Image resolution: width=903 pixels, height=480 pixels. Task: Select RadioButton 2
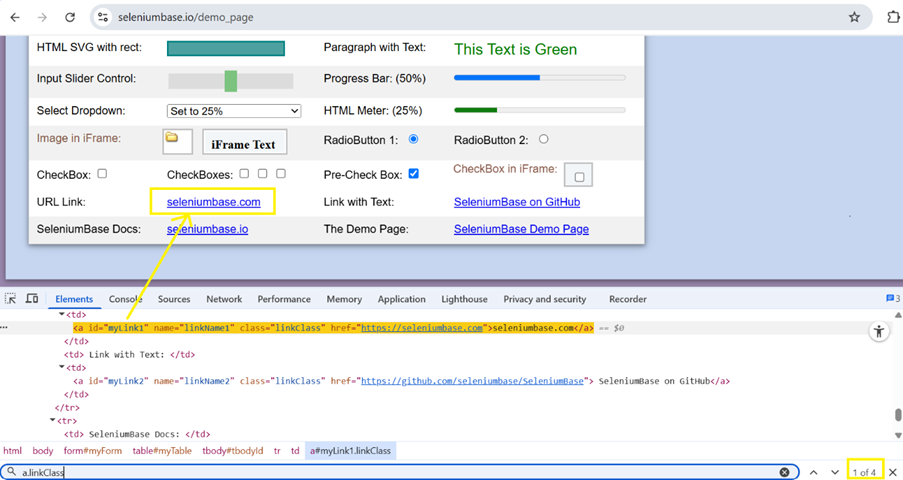click(x=544, y=139)
